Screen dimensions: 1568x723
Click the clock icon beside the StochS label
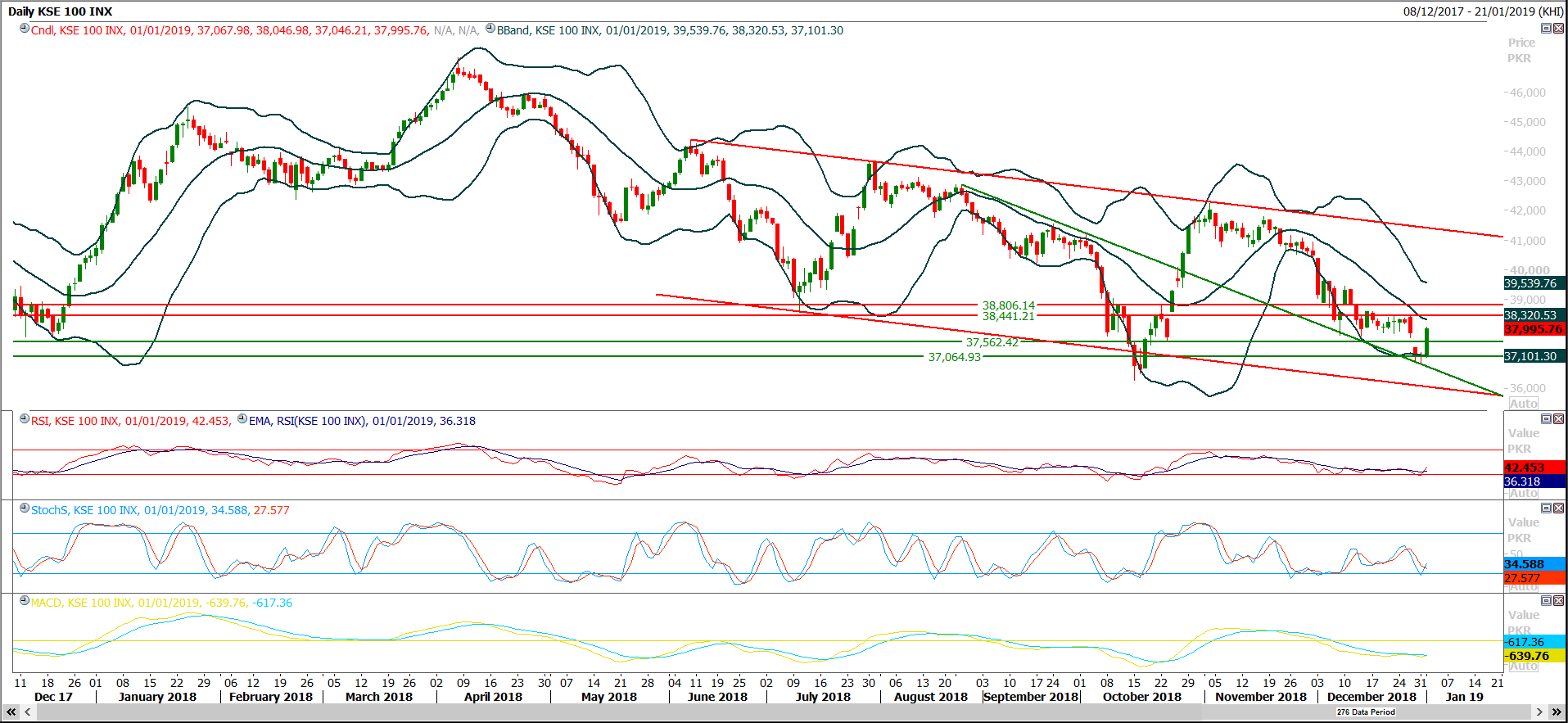click(25, 508)
